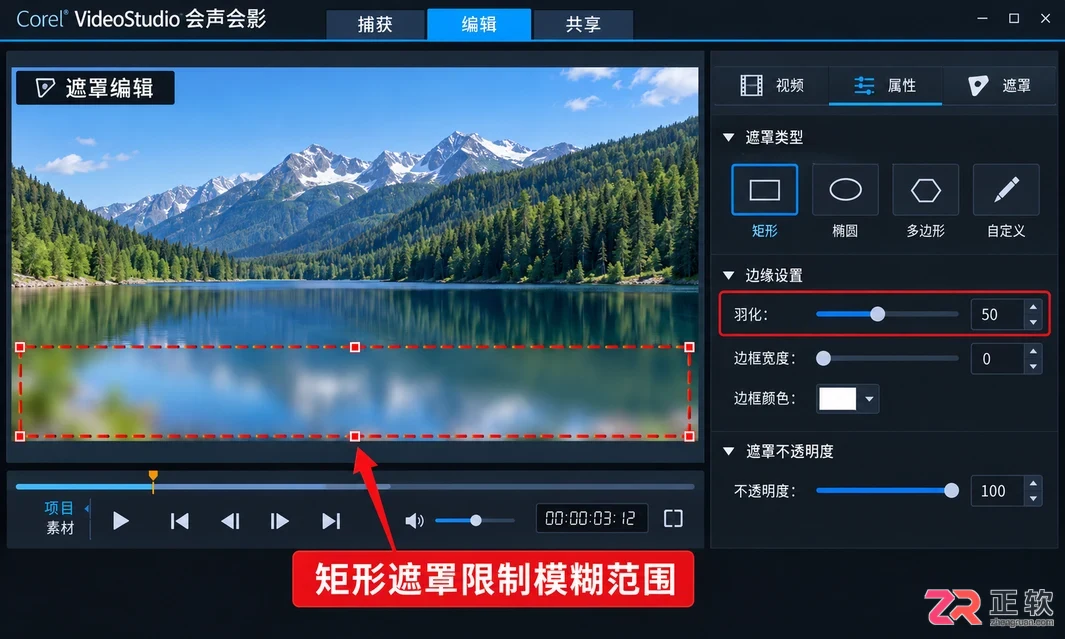Switch to the 遮罩 panel tab
The height and width of the screenshot is (639, 1065).
click(x=998, y=86)
